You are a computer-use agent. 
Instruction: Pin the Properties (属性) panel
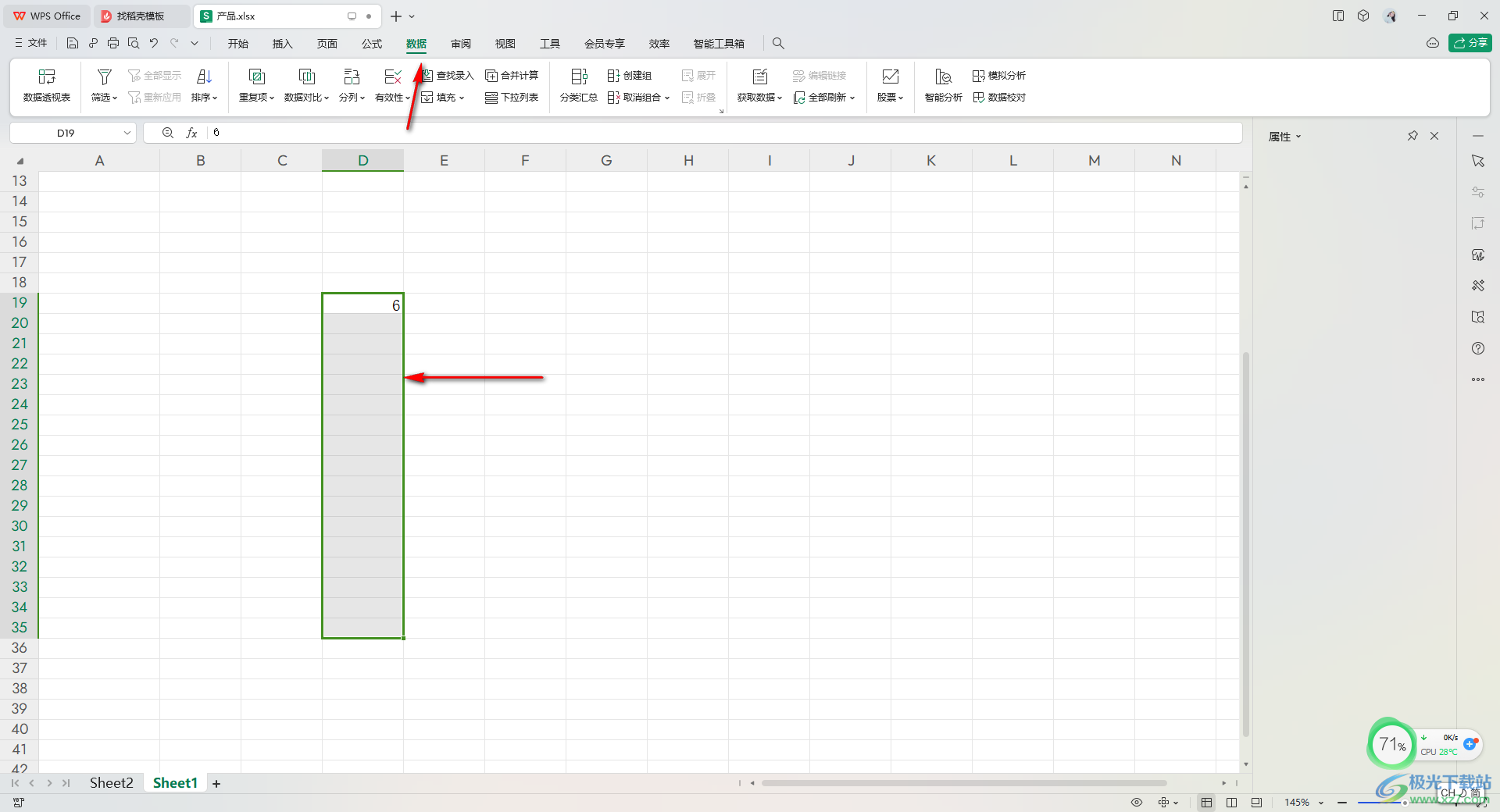tap(1412, 136)
